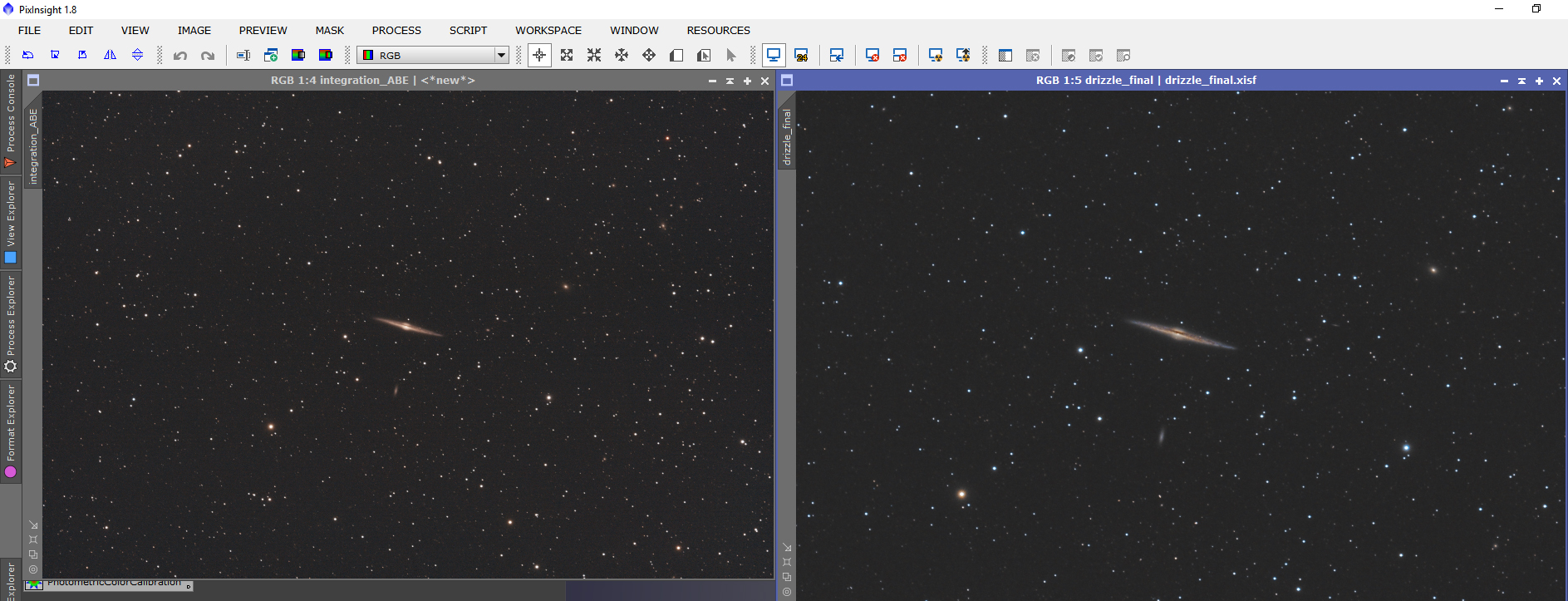Open the Process Explorer side tab

click(11, 325)
